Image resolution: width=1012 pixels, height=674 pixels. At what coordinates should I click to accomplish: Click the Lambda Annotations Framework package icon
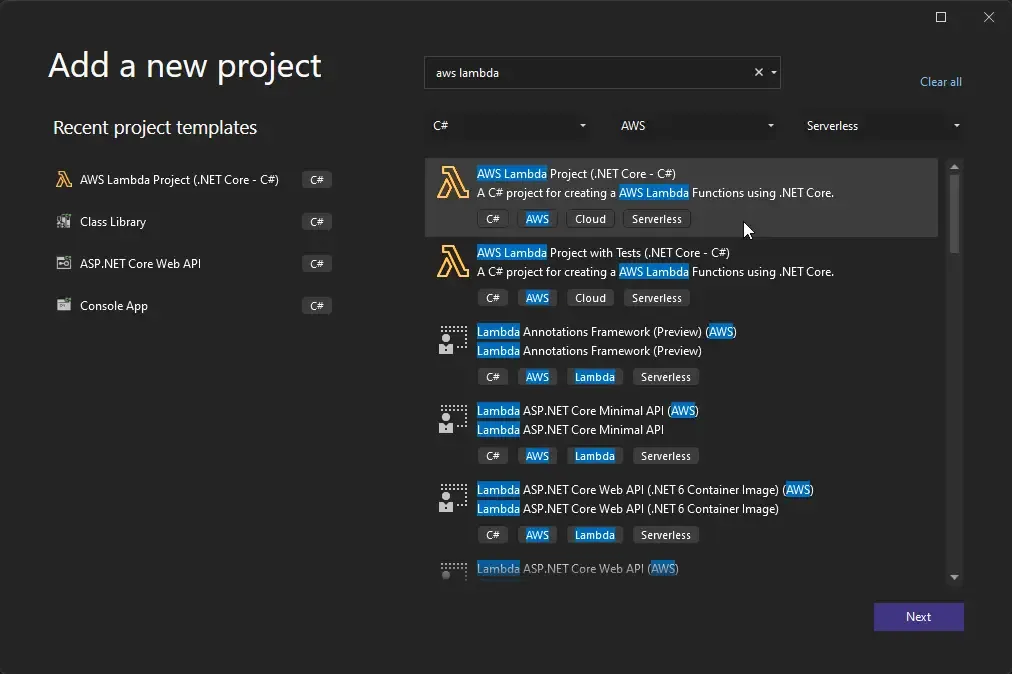[x=452, y=341]
